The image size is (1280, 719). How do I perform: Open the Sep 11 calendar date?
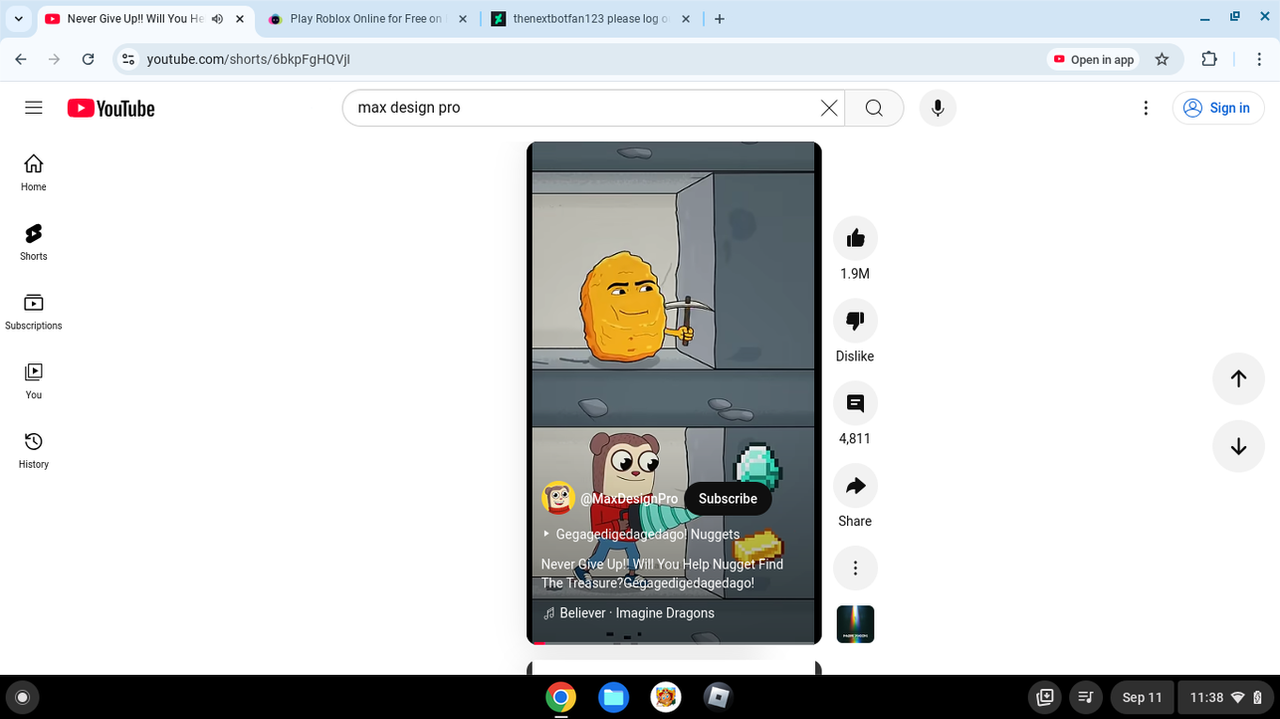click(x=1142, y=697)
